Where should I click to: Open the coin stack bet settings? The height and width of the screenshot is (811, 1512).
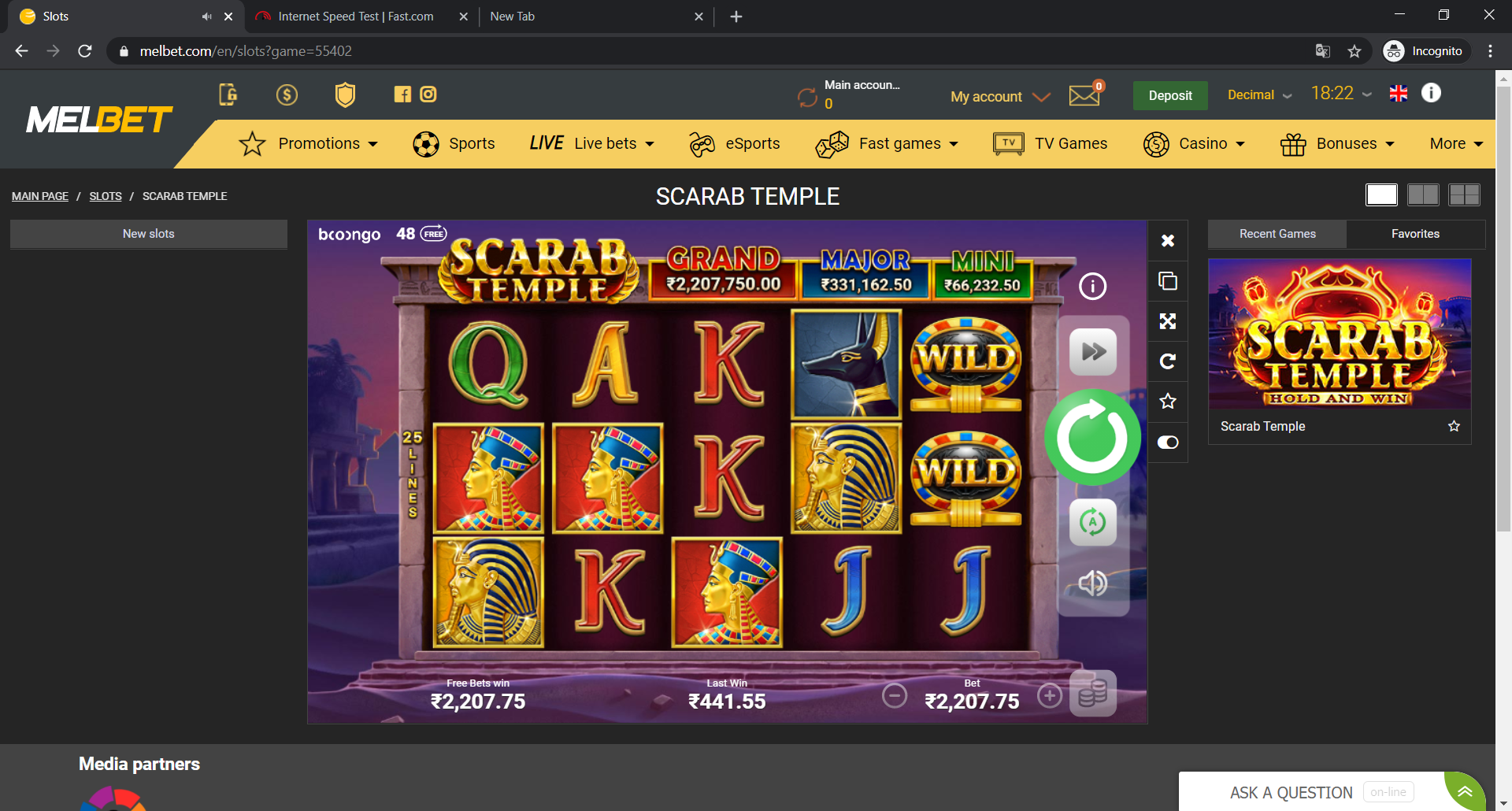click(1093, 694)
